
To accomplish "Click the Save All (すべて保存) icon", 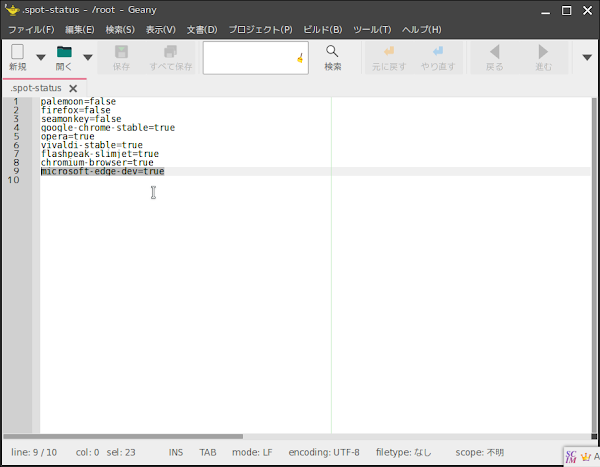I will pyautogui.click(x=170, y=52).
